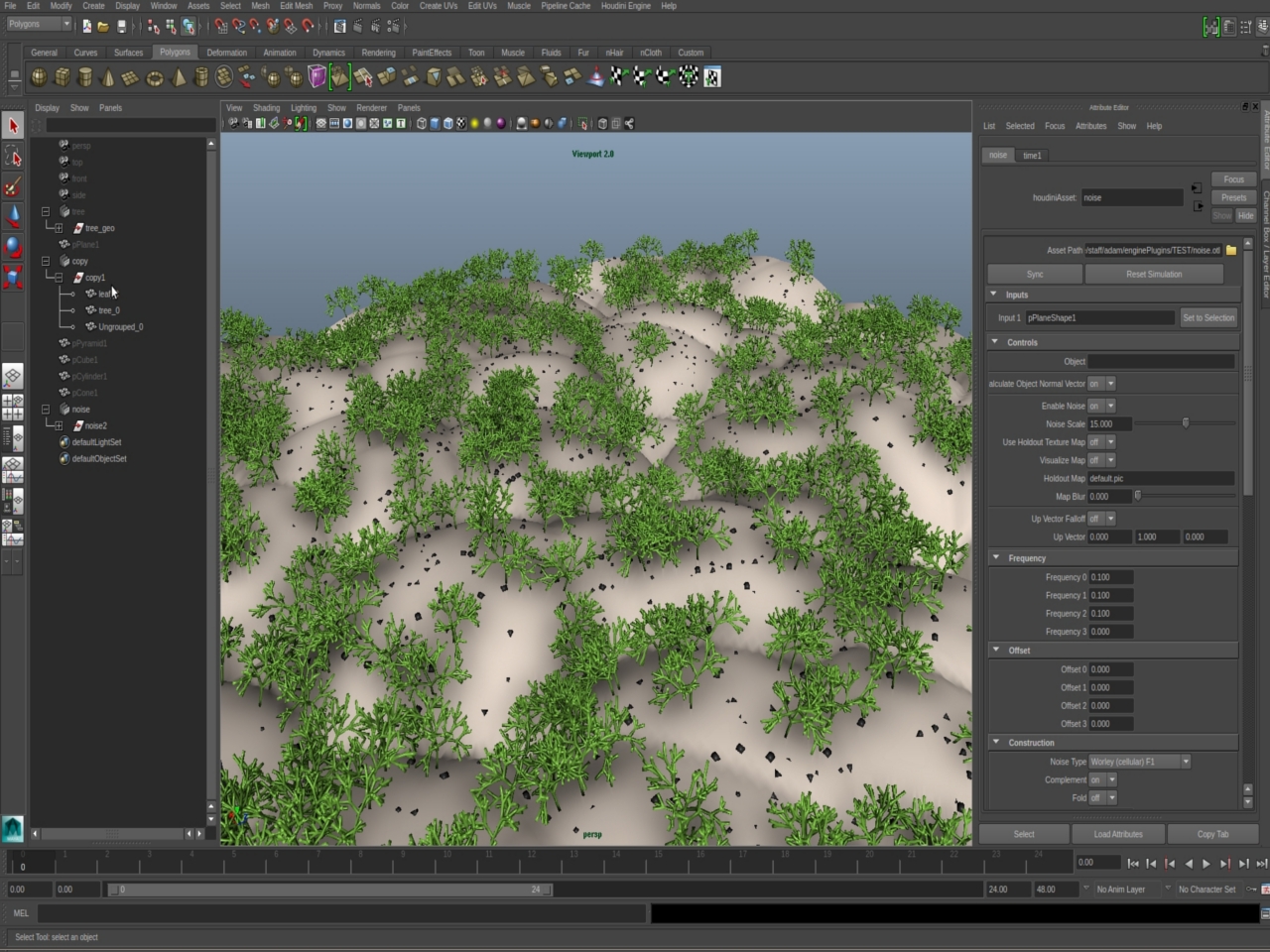The image size is (1270, 952).
Task: Open the Pipeline Cache menu
Action: [x=566, y=6]
